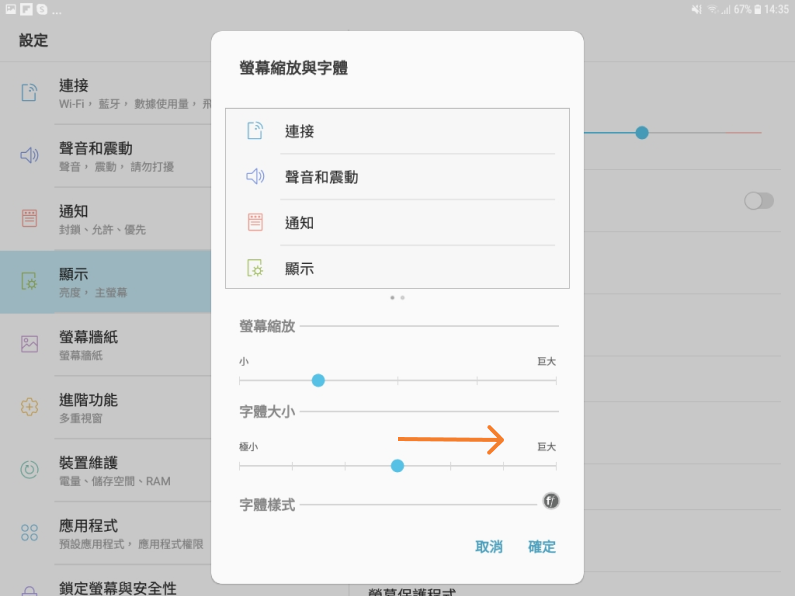Click the preview page indicator dots
Viewport: 795px width, 596px height.
click(x=398, y=297)
